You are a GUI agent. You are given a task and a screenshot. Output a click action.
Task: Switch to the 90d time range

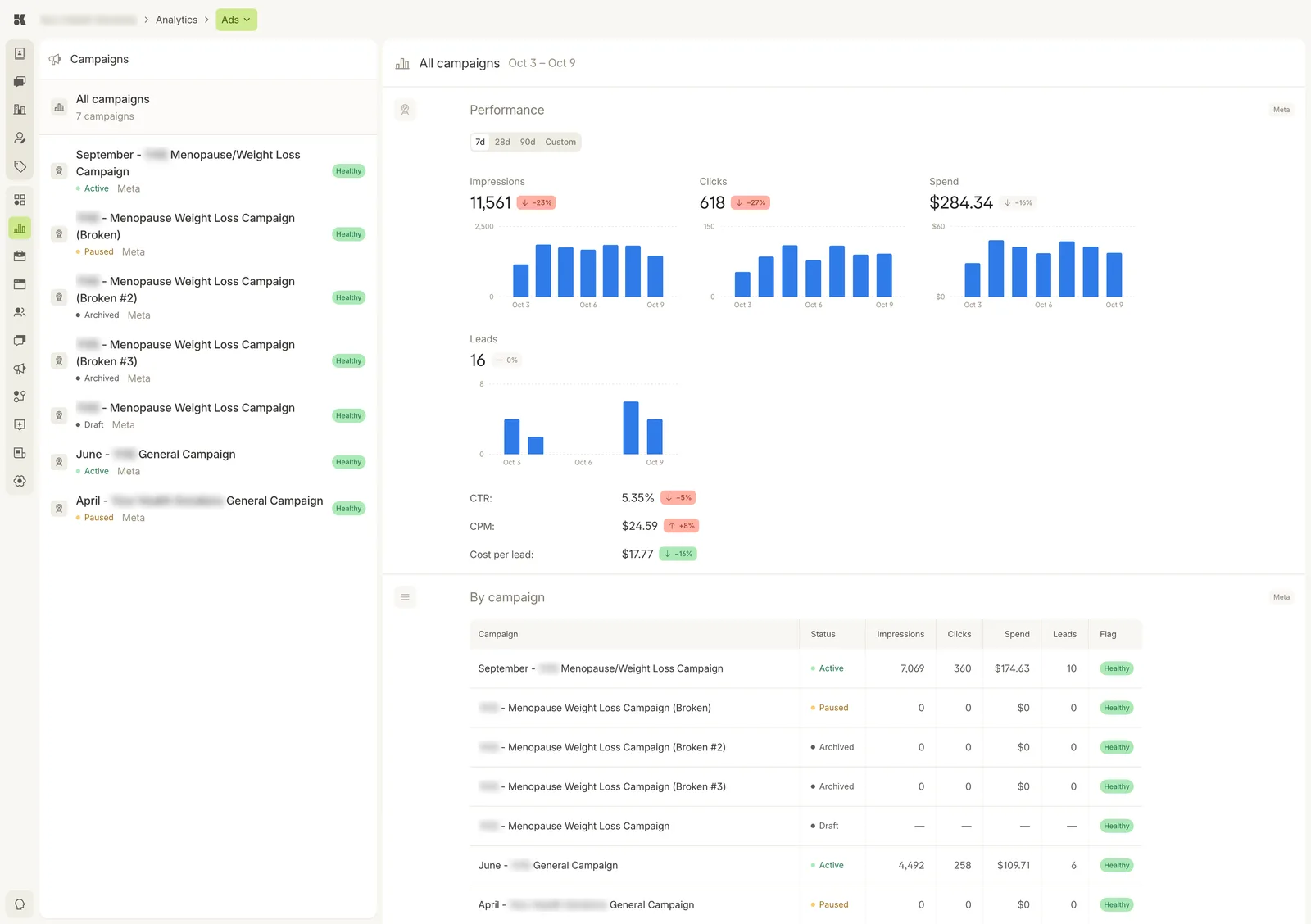[528, 142]
